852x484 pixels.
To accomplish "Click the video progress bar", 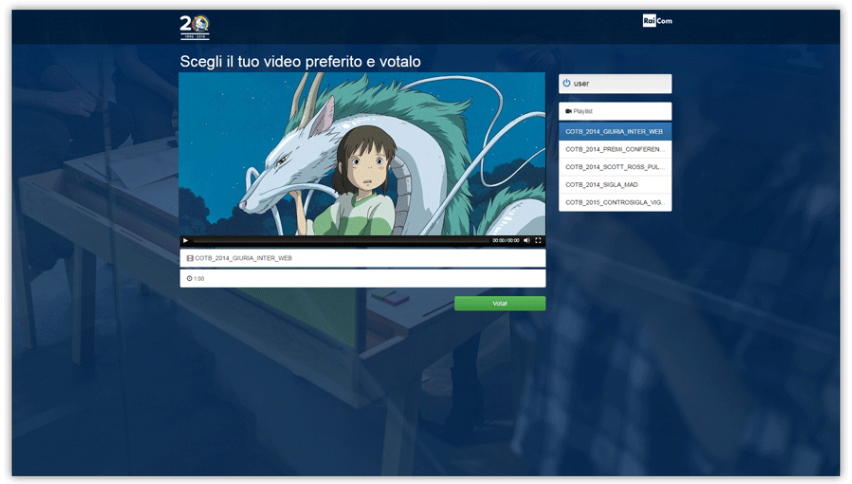I will (x=340, y=240).
